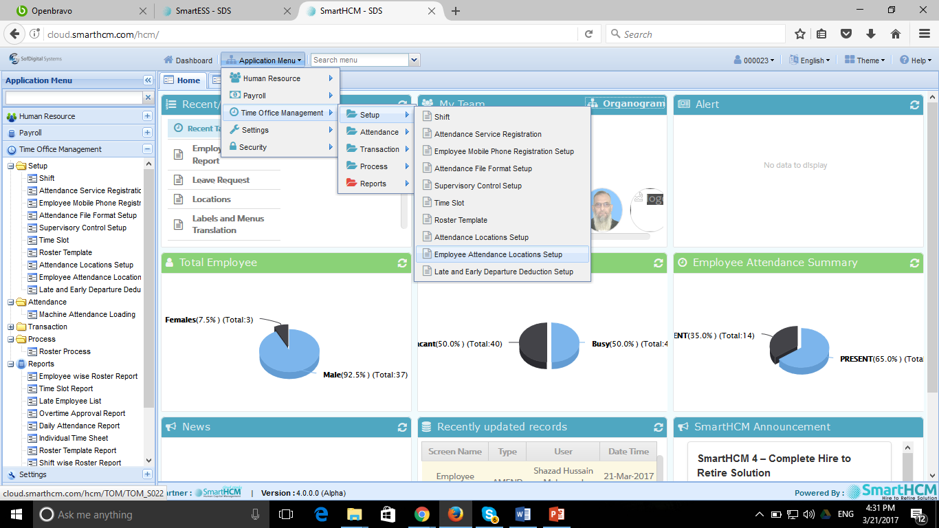The height and width of the screenshot is (528, 939).
Task: Expand Human Resource section in sidebar
Action: pos(147,116)
